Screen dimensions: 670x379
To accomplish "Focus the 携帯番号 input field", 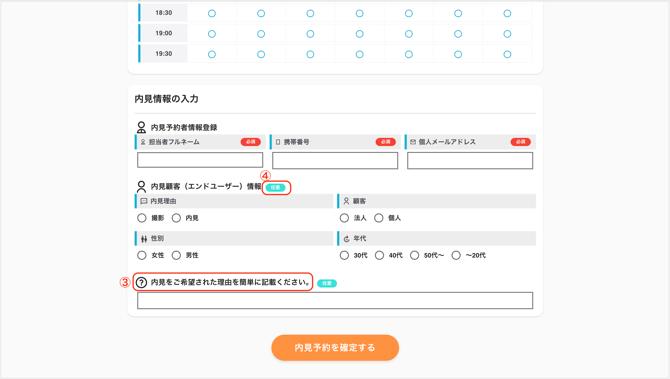I will tap(335, 161).
